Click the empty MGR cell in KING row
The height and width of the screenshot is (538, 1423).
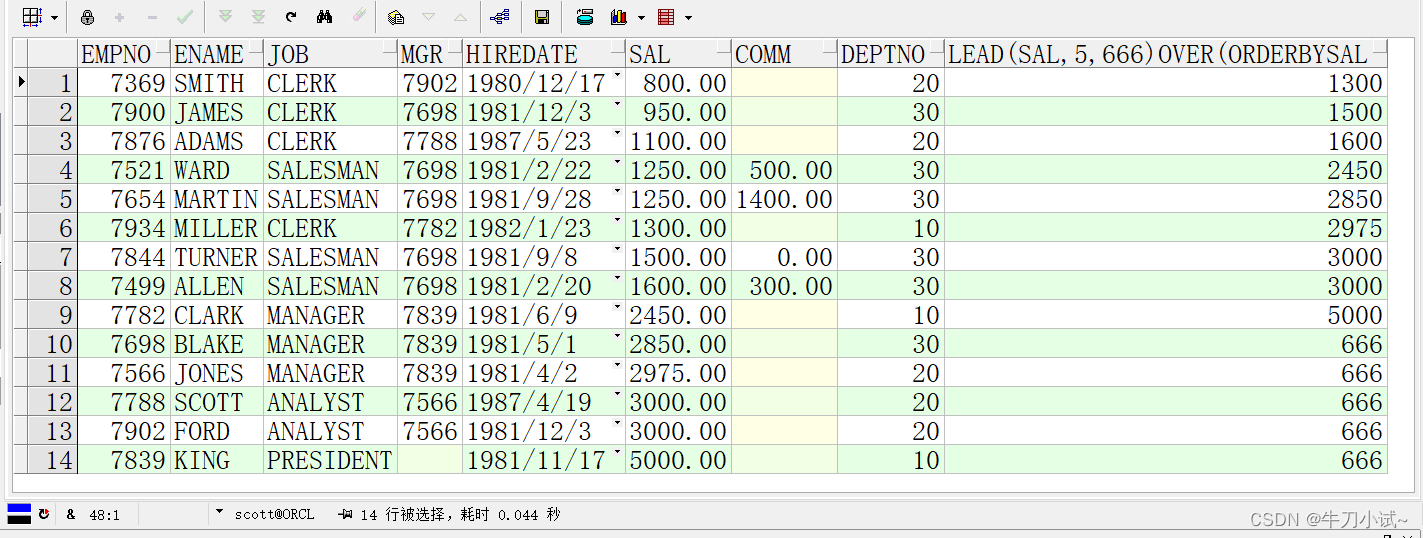point(430,460)
